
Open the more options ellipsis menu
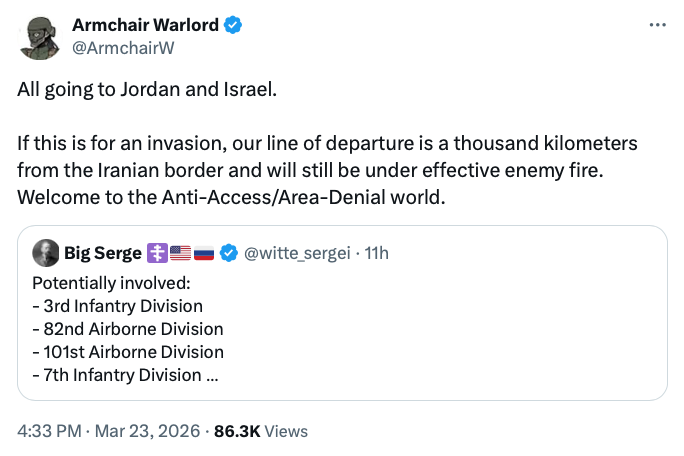coord(657,24)
